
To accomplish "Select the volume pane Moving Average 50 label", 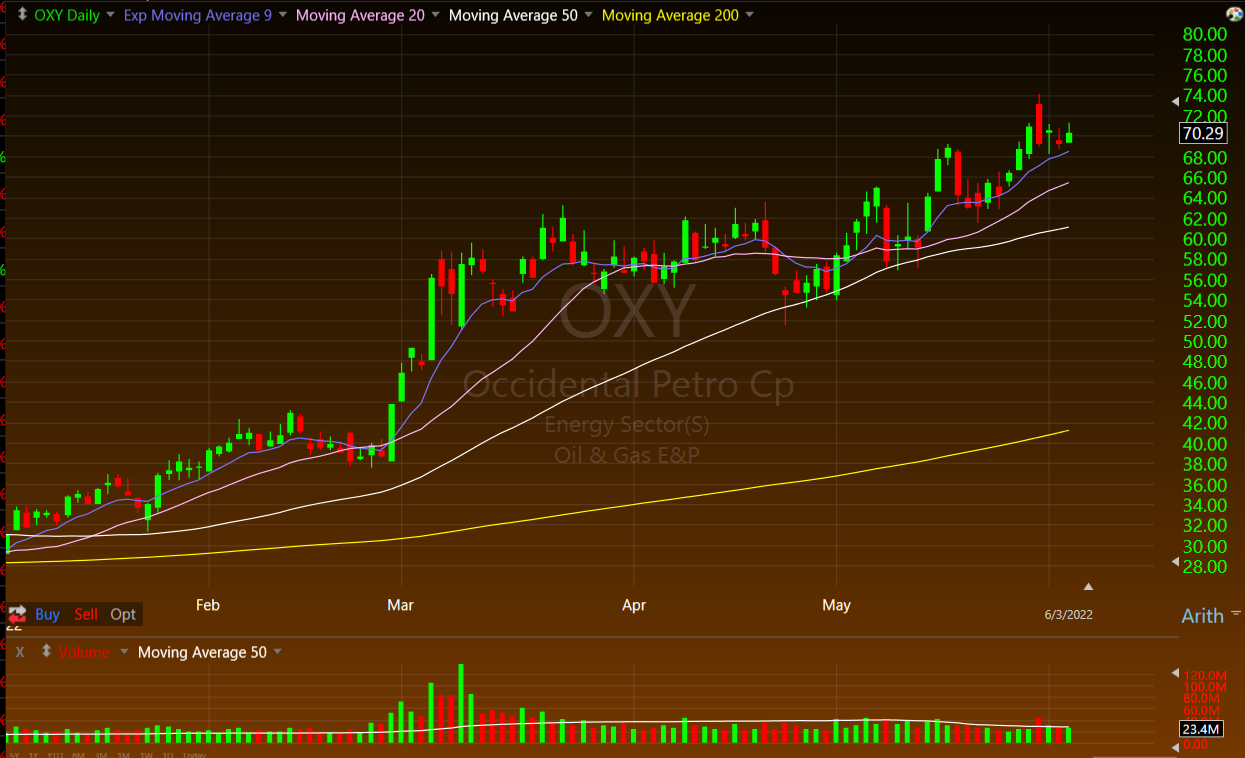I will coord(202,652).
